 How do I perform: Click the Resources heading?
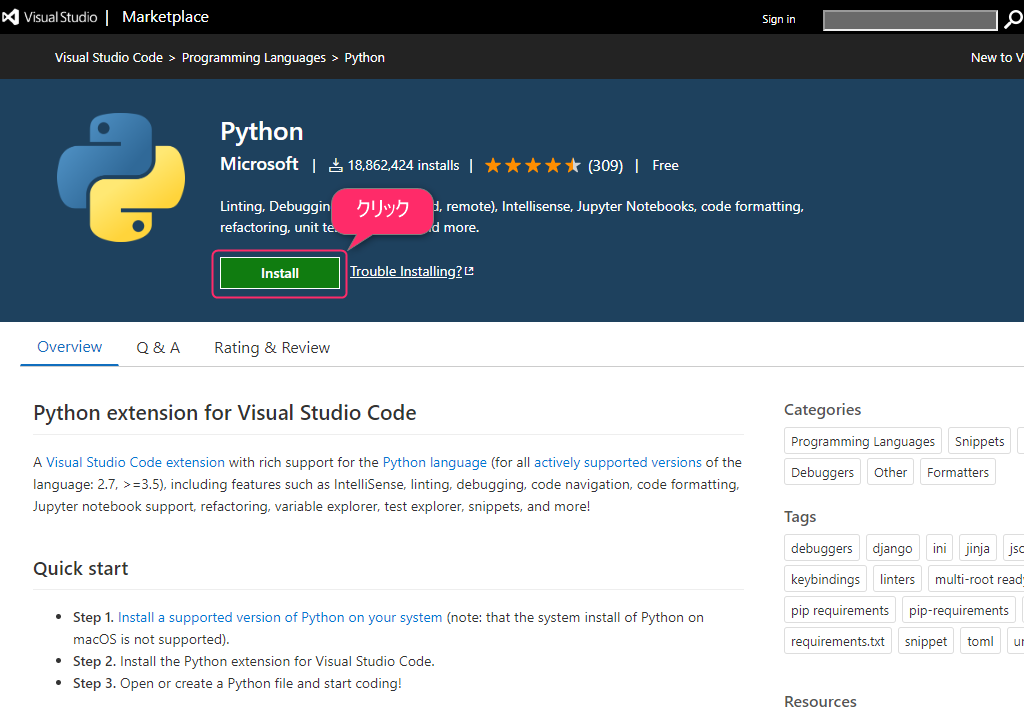click(x=820, y=701)
